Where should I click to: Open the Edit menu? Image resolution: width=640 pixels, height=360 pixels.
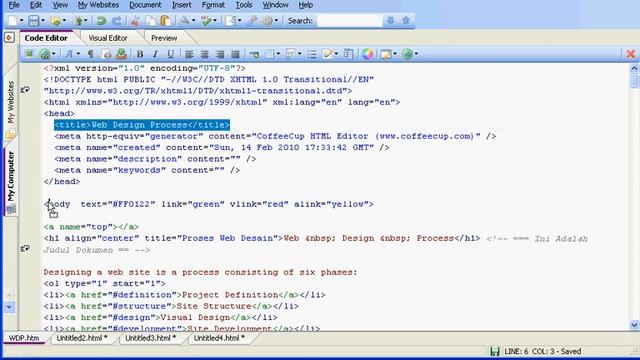click(36, 5)
